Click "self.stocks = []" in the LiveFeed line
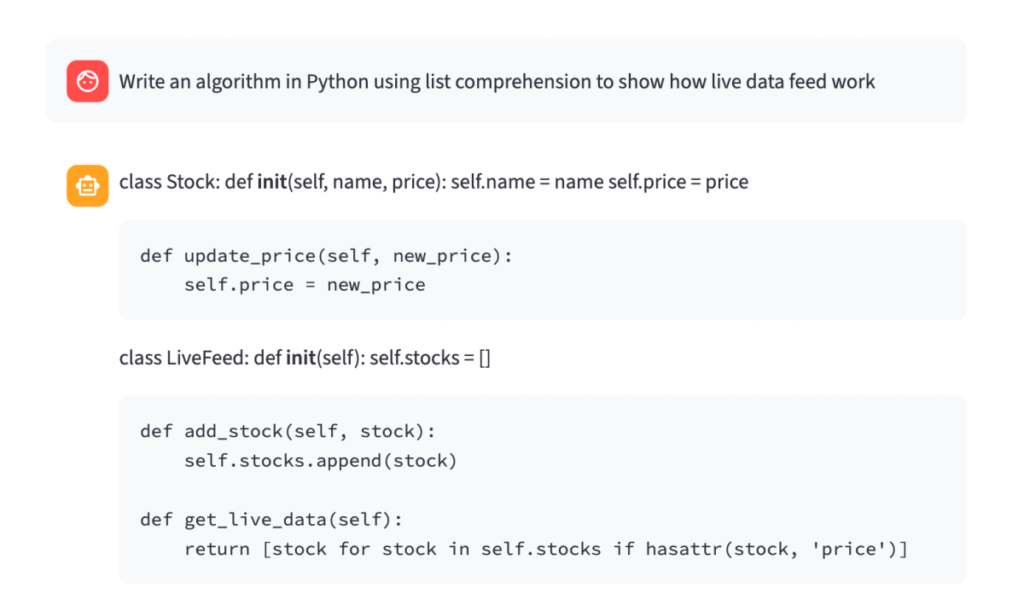This screenshot has height=606, width=1024. pos(430,358)
